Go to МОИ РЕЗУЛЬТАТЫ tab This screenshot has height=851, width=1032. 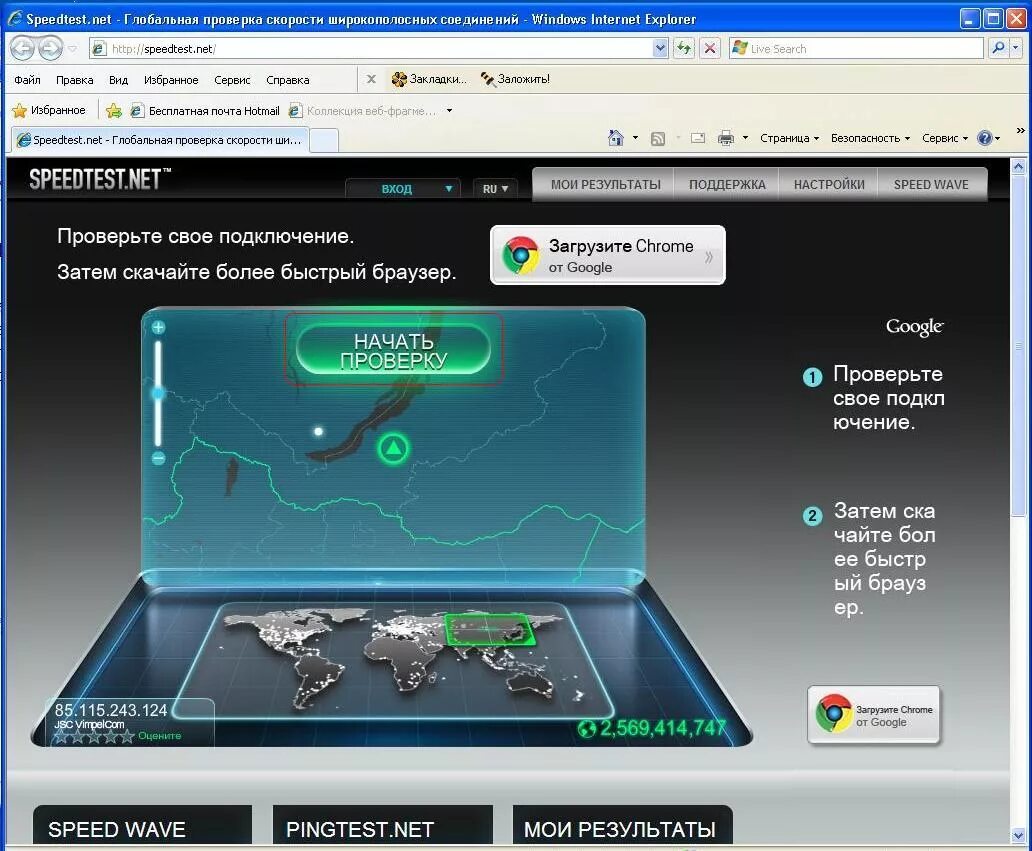pos(606,184)
